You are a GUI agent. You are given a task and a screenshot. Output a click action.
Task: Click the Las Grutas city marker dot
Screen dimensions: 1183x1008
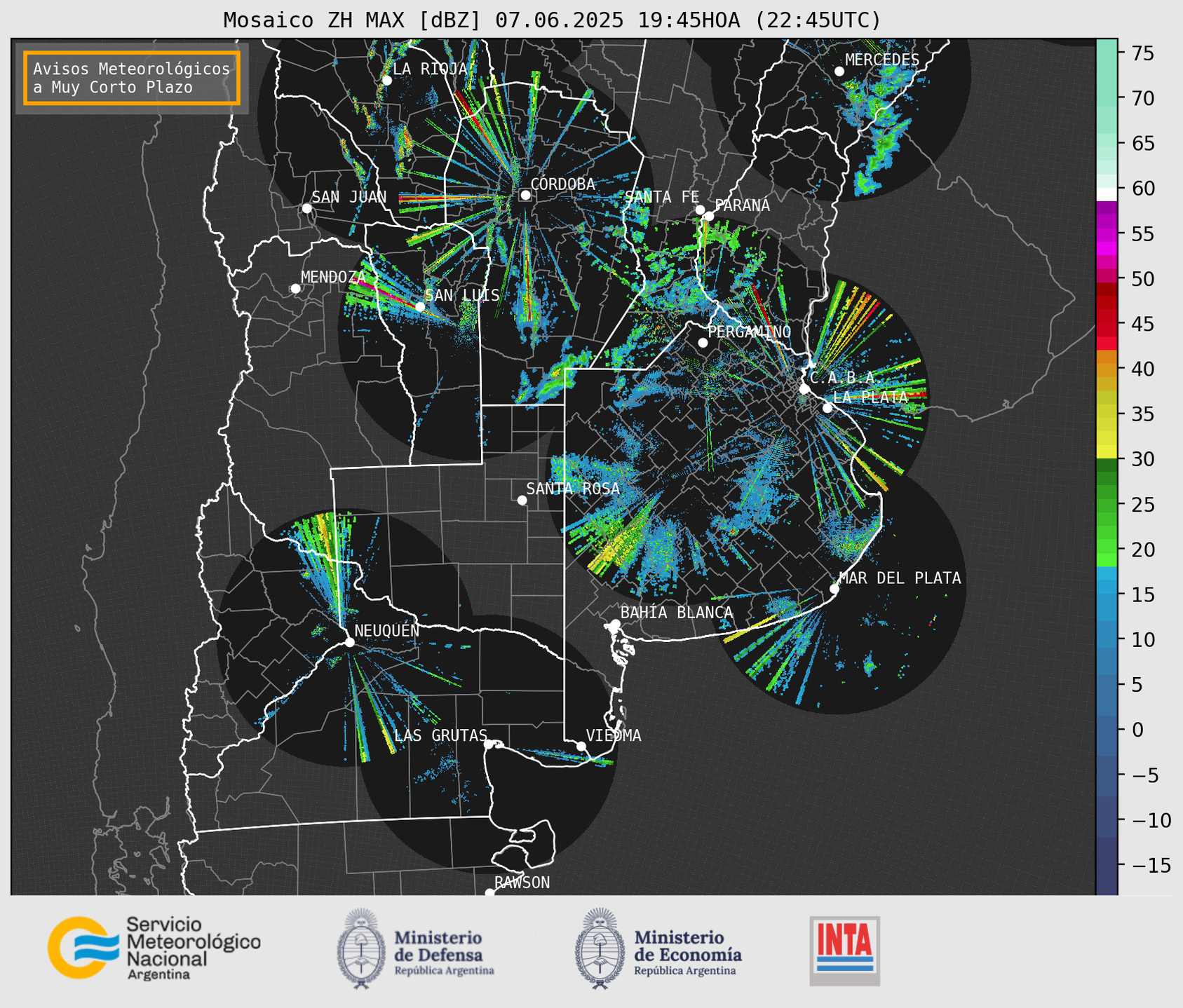point(489,744)
